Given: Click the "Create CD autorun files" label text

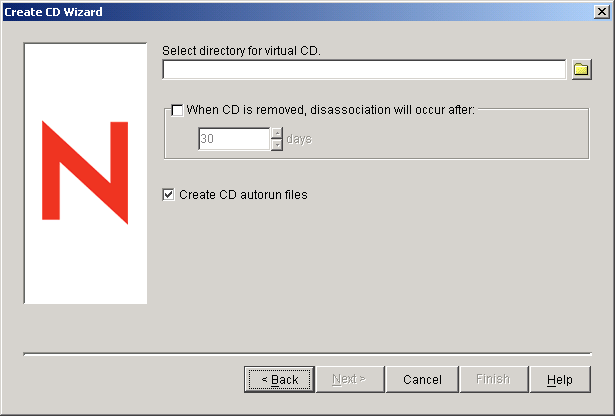Looking at the screenshot, I should [x=243, y=195].
